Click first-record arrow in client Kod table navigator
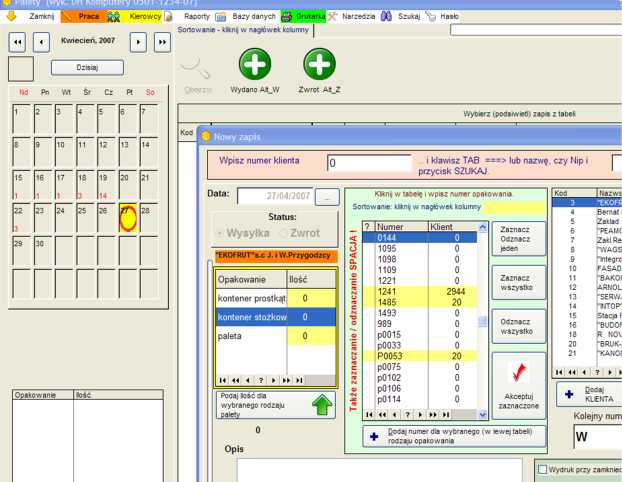622x482 pixels. (559, 372)
